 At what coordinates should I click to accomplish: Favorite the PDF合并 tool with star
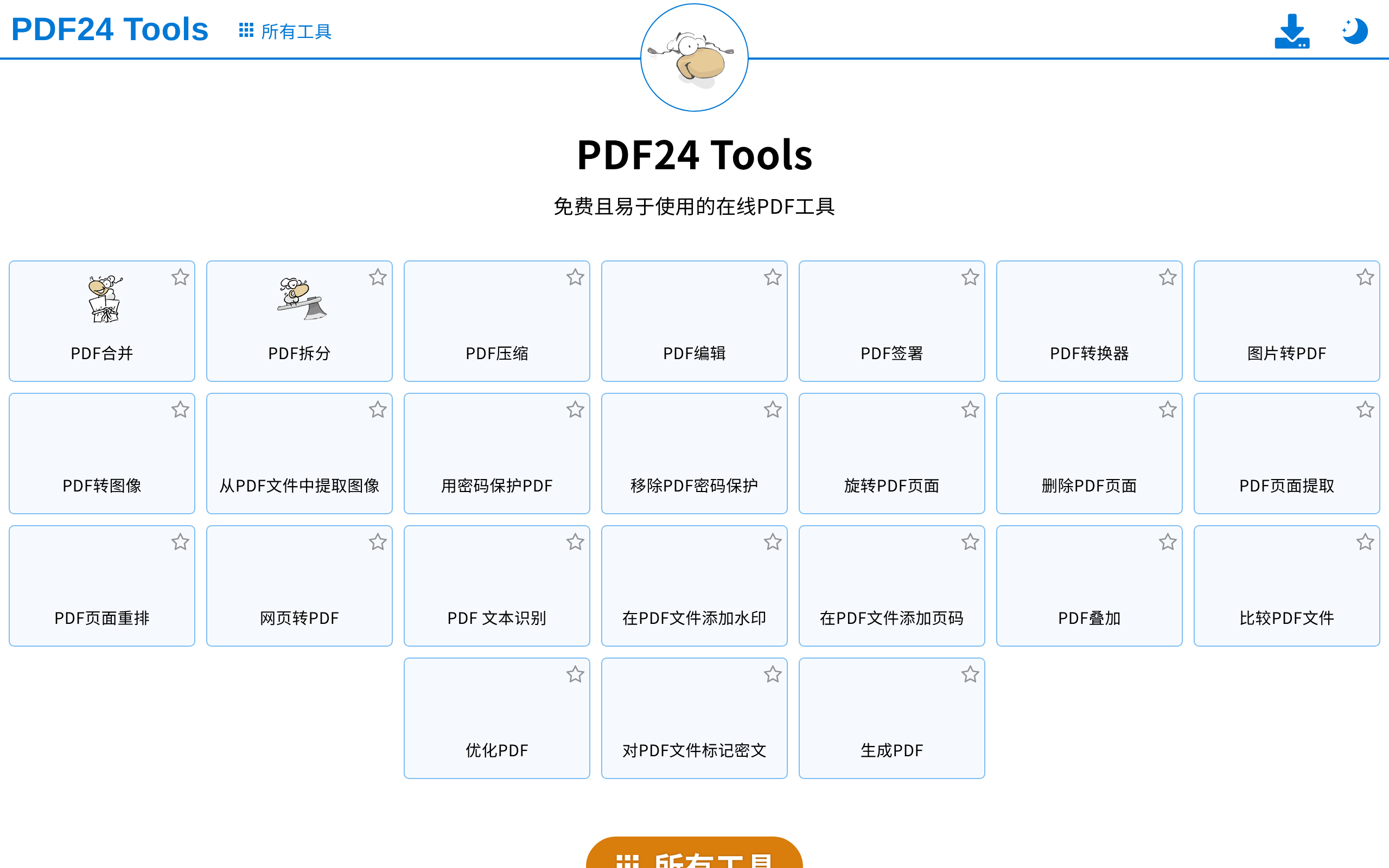click(x=180, y=277)
